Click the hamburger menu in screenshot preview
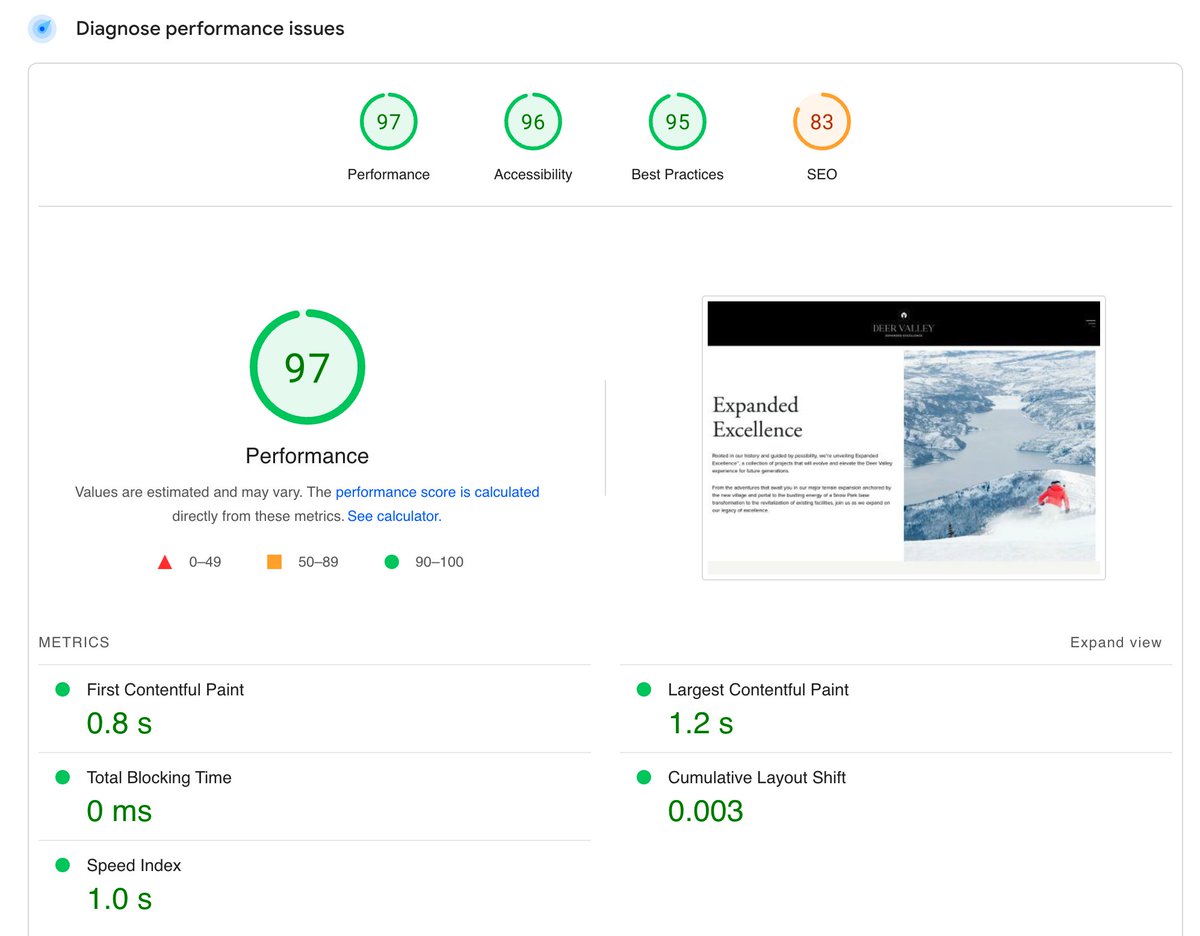Image resolution: width=1200 pixels, height=936 pixels. tap(1091, 323)
